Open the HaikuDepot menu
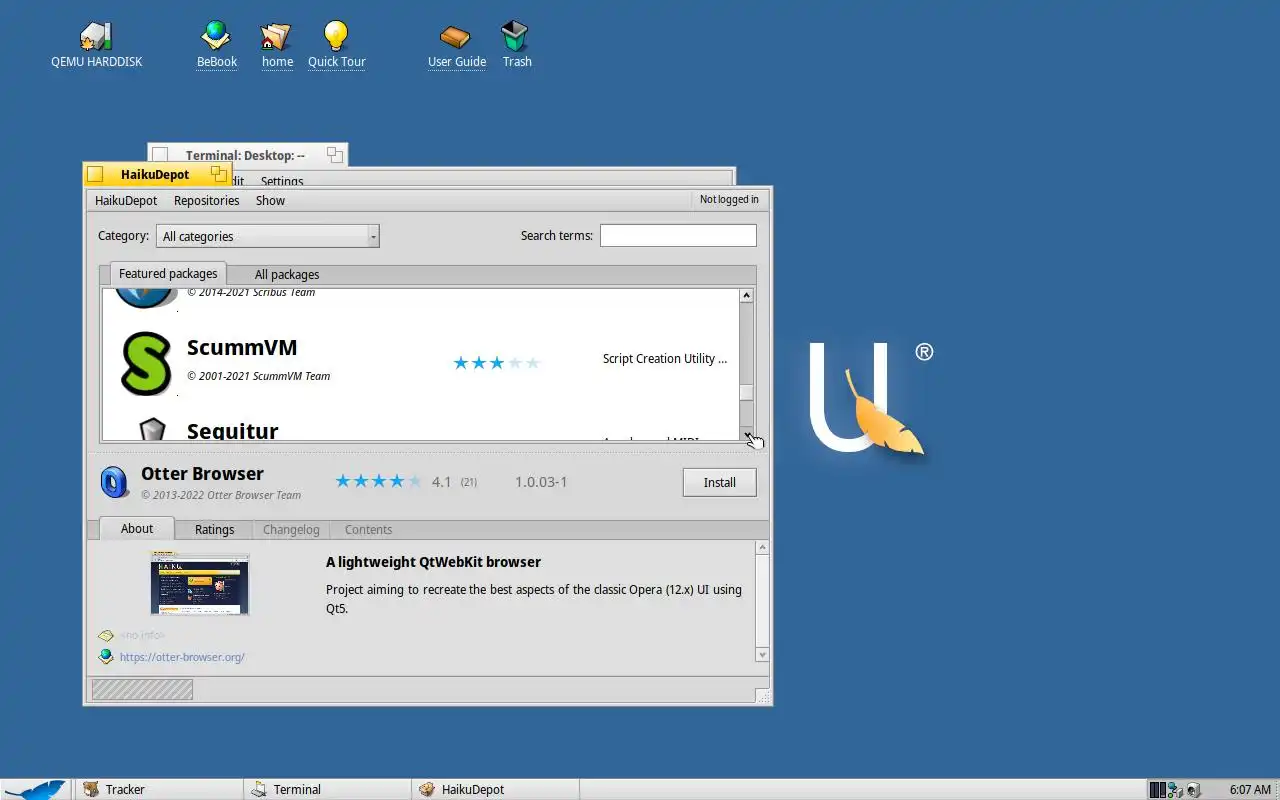Image resolution: width=1280 pixels, height=800 pixels. click(126, 200)
